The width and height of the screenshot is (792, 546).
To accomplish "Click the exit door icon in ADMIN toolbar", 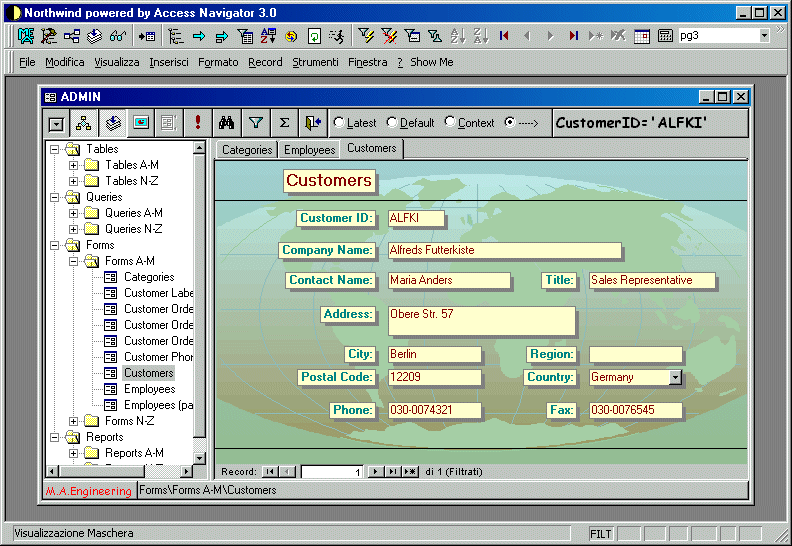I will [x=314, y=123].
